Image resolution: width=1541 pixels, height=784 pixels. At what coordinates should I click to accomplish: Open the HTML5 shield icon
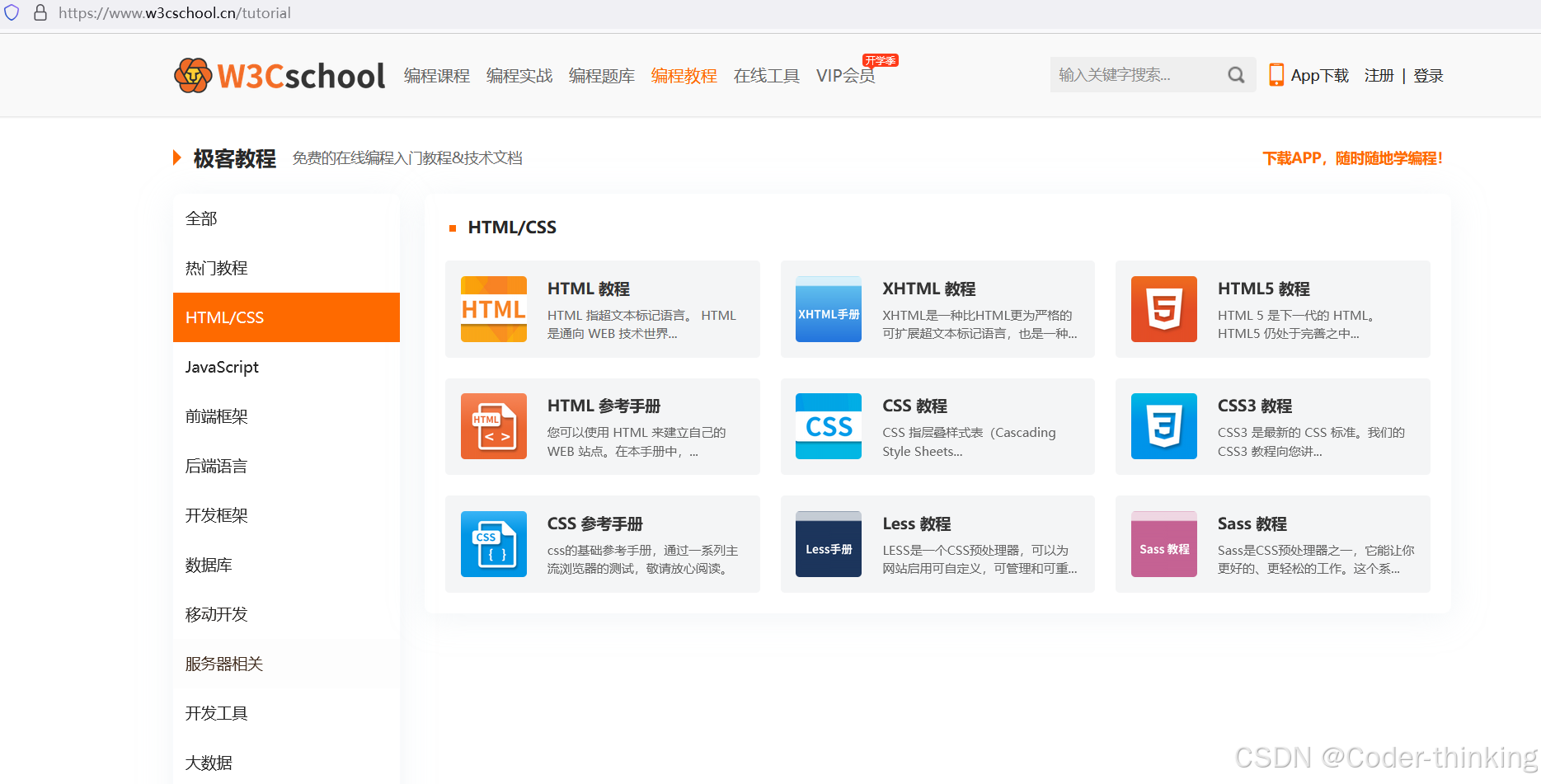1164,309
